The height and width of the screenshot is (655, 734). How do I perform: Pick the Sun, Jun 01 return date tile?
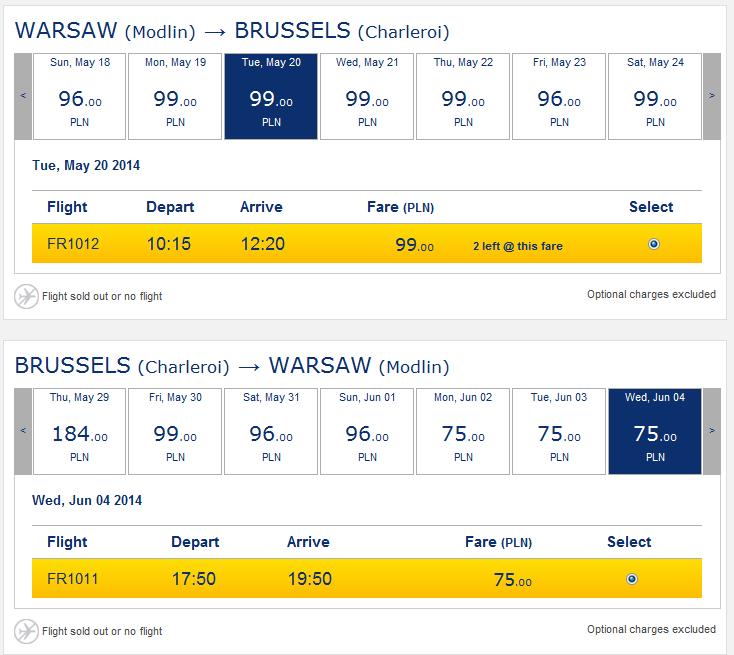pyautogui.click(x=367, y=431)
